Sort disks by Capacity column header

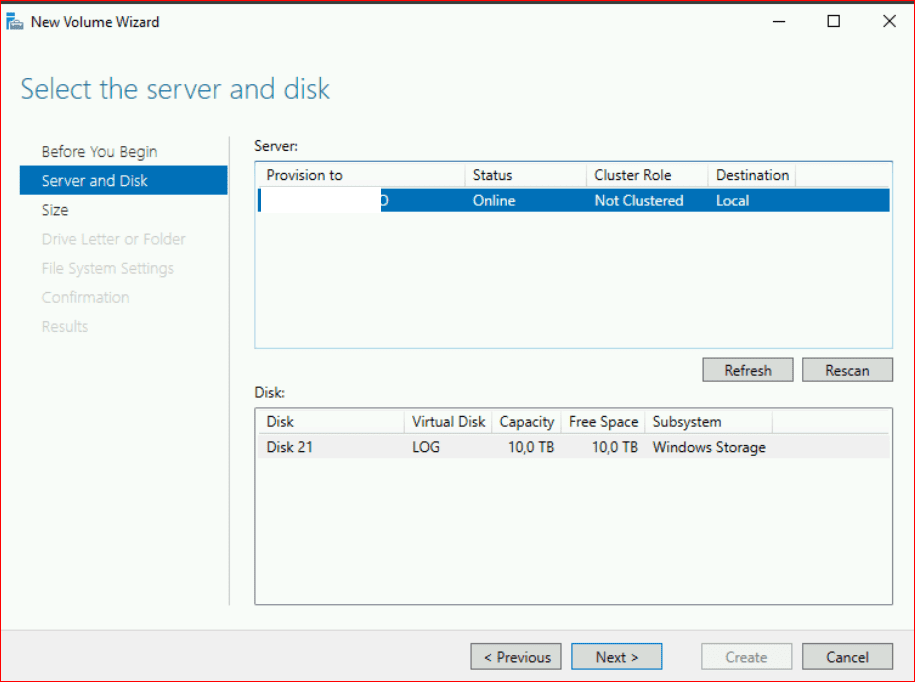[x=526, y=422]
